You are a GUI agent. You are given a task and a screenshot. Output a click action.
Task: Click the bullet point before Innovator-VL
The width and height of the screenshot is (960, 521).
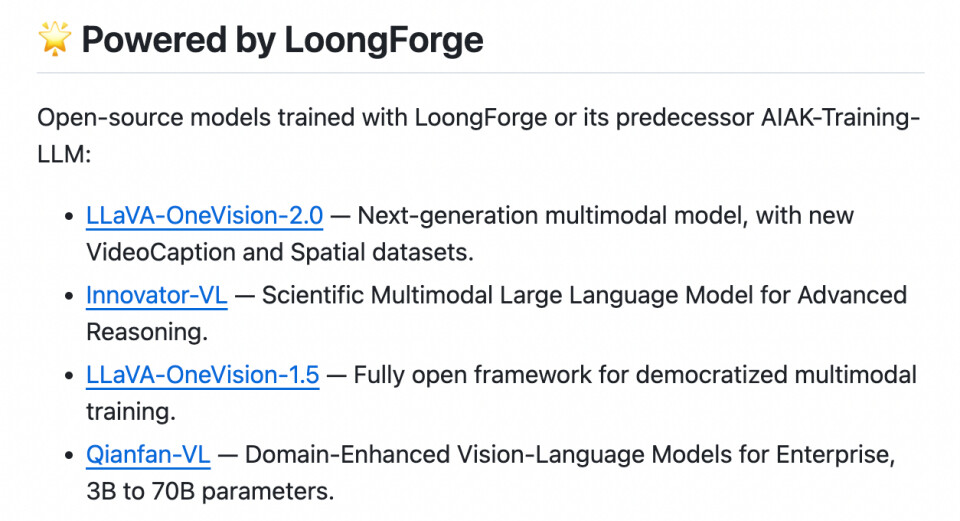(69, 296)
